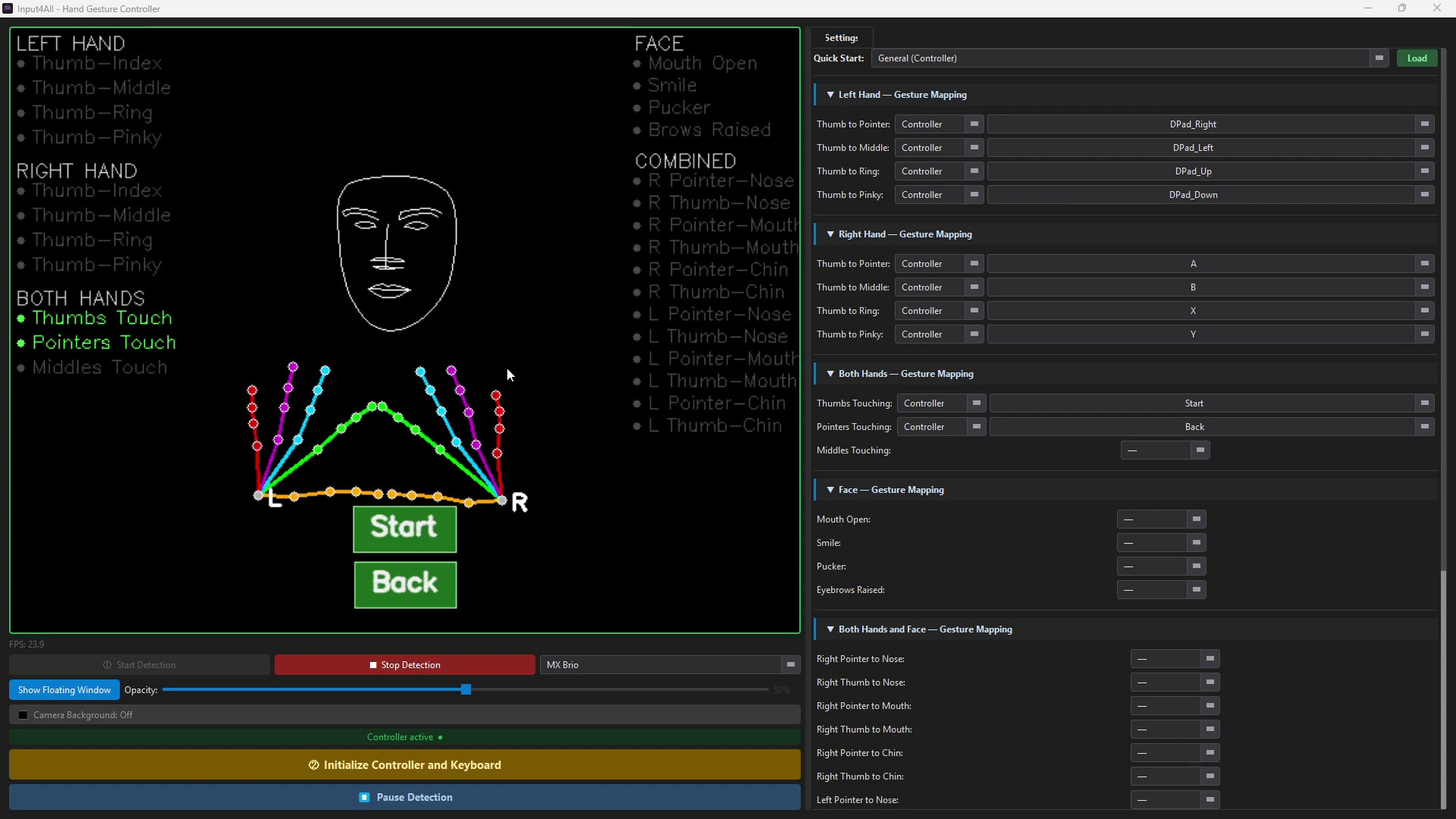The image size is (1456, 819).
Task: Open Left Thumb to Ring Controller dropdown arrow
Action: coord(974,171)
